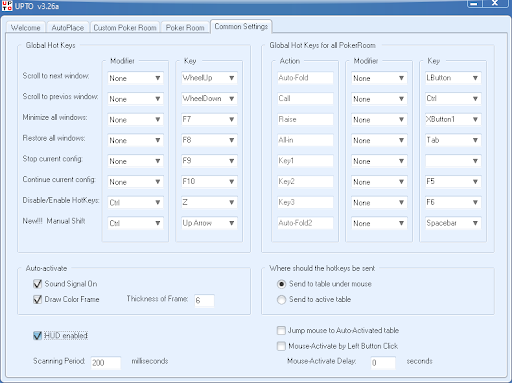Click the Thickness of Frame field
Image resolution: width=512 pixels, height=383 pixels.
click(x=204, y=300)
